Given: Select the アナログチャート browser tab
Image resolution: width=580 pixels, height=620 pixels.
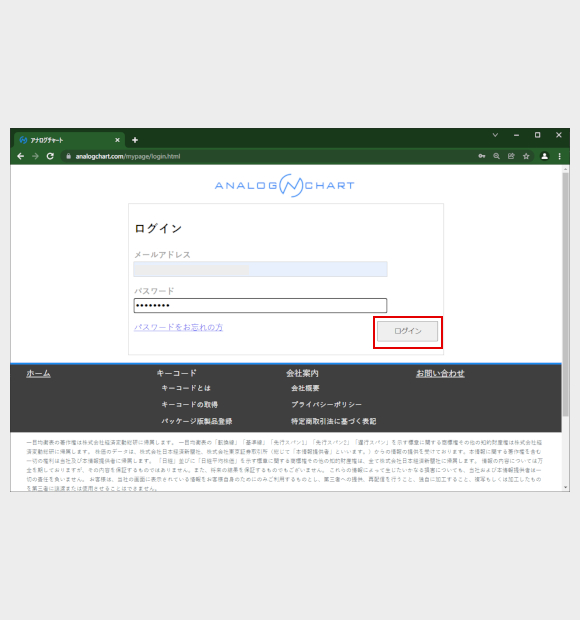Looking at the screenshot, I should 70,140.
